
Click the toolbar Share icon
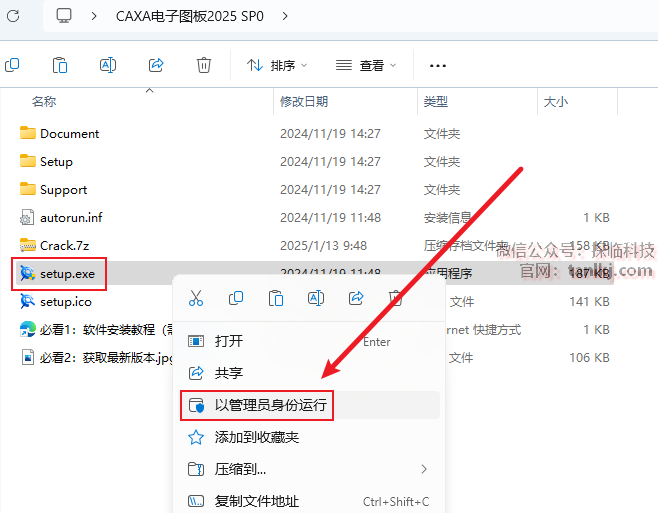pyautogui.click(x=156, y=65)
